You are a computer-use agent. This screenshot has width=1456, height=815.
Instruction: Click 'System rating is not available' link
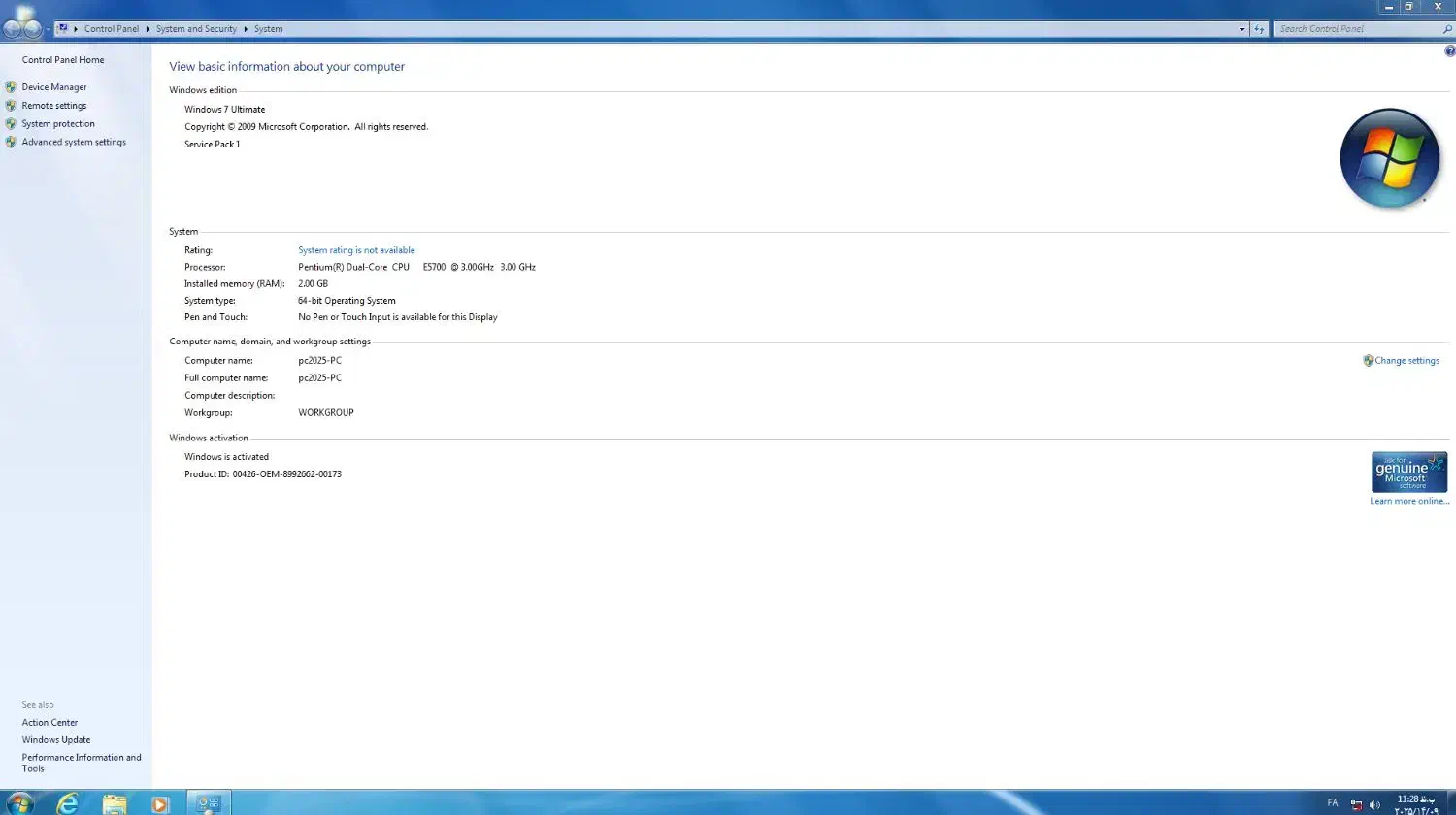356,250
